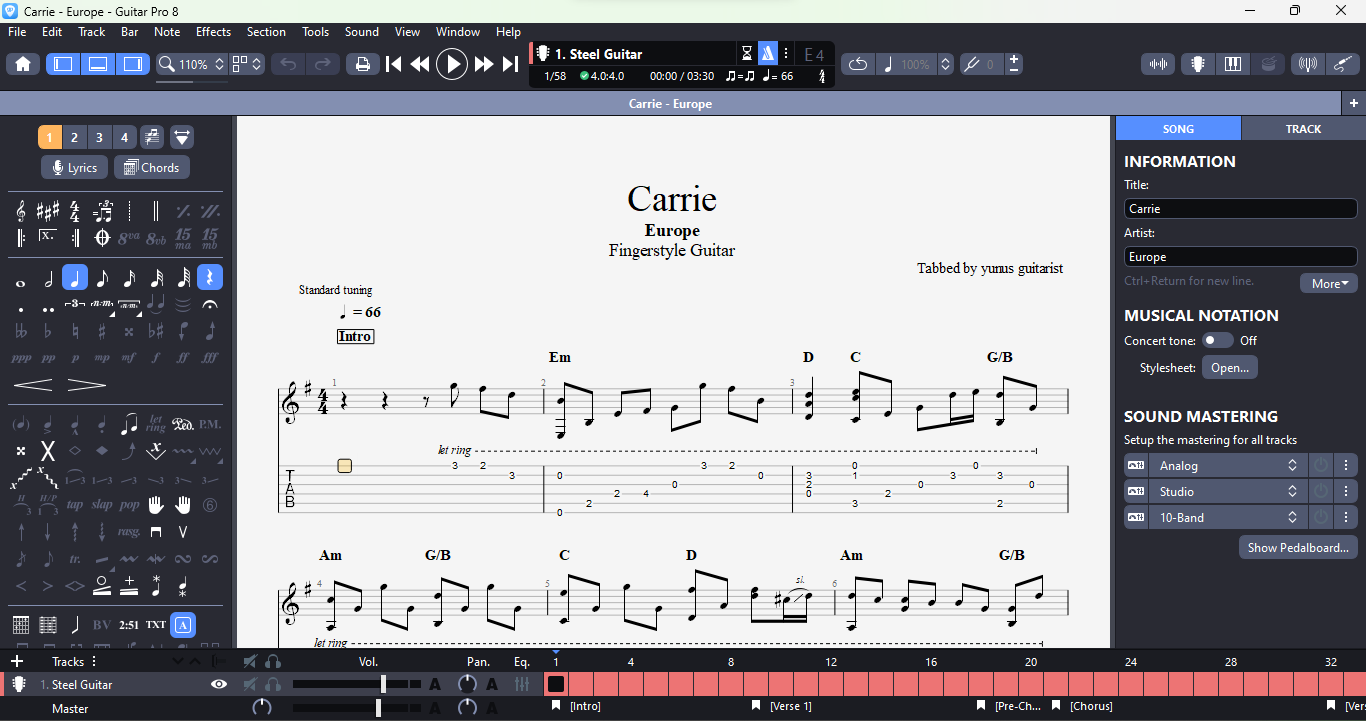This screenshot has height=721, width=1366.
Task: Add a crescendo hairpin
Action: 33,385
